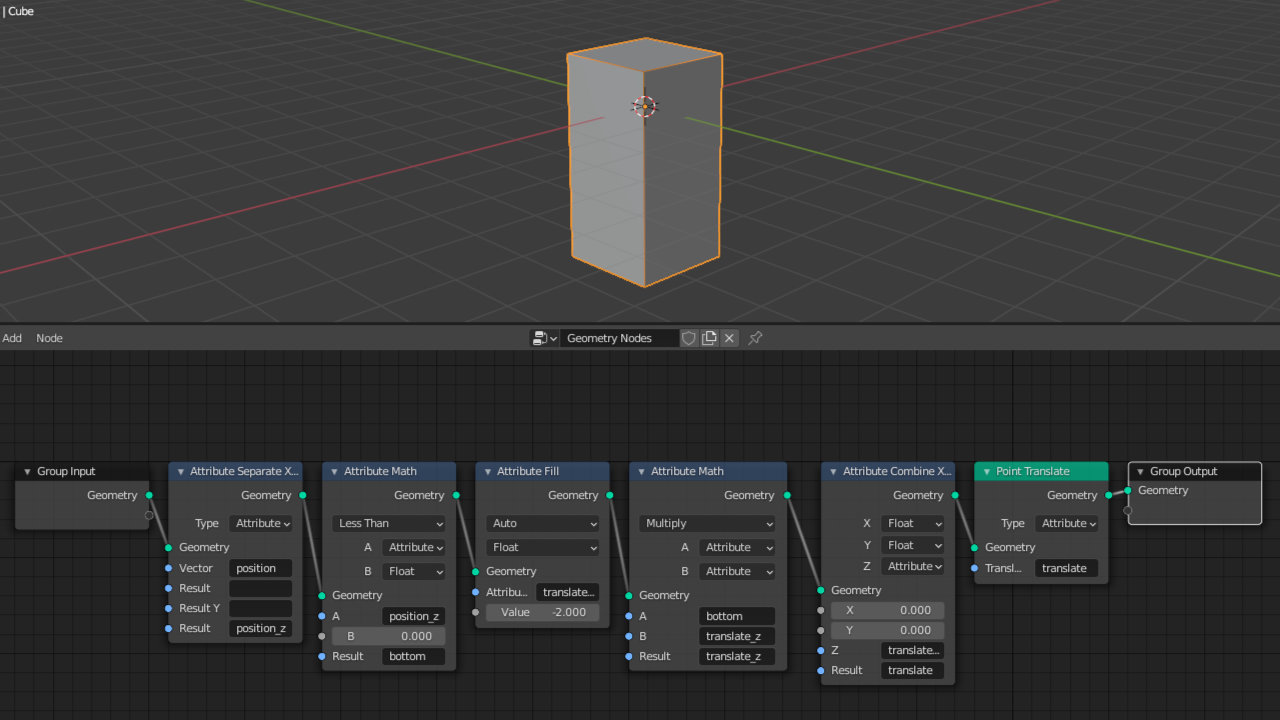Open the node tree browse icon dropdown
This screenshot has width=1280, height=720.
544,338
